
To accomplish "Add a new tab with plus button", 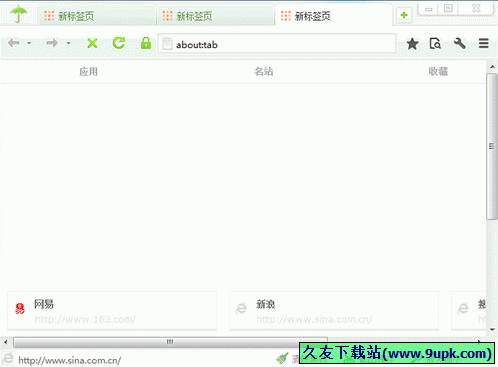I will click(x=404, y=15).
